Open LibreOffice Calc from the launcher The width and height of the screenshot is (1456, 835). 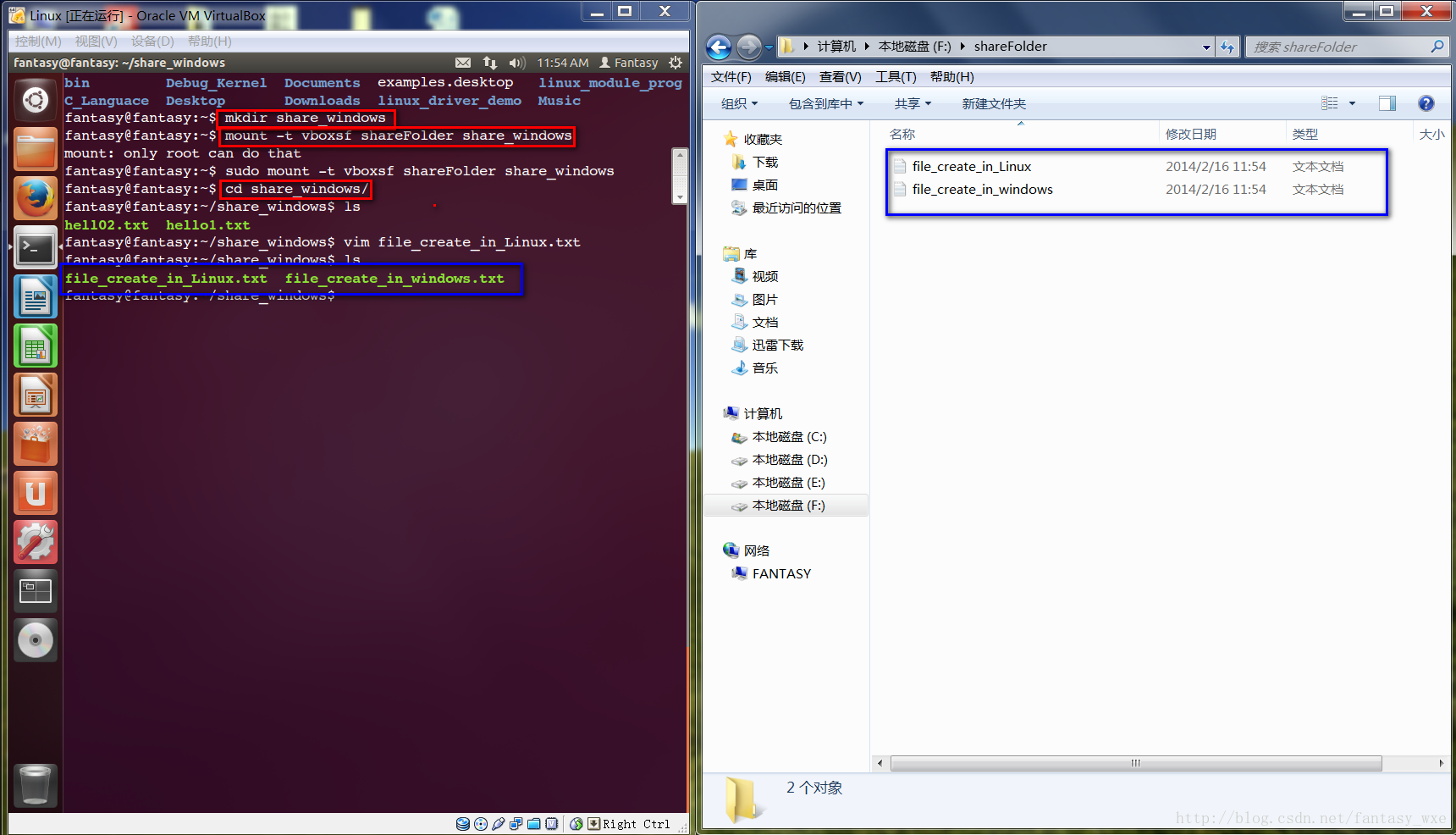pos(36,346)
